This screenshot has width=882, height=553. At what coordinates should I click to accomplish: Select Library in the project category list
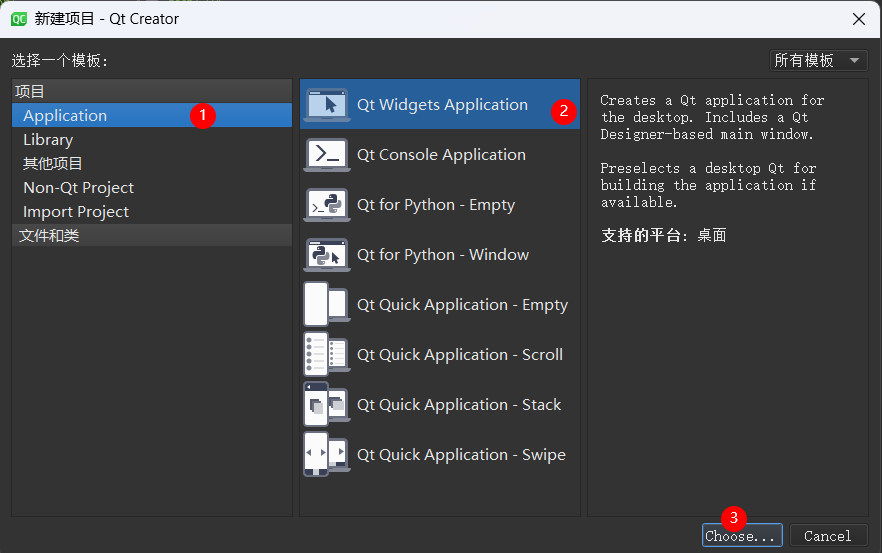click(x=48, y=140)
